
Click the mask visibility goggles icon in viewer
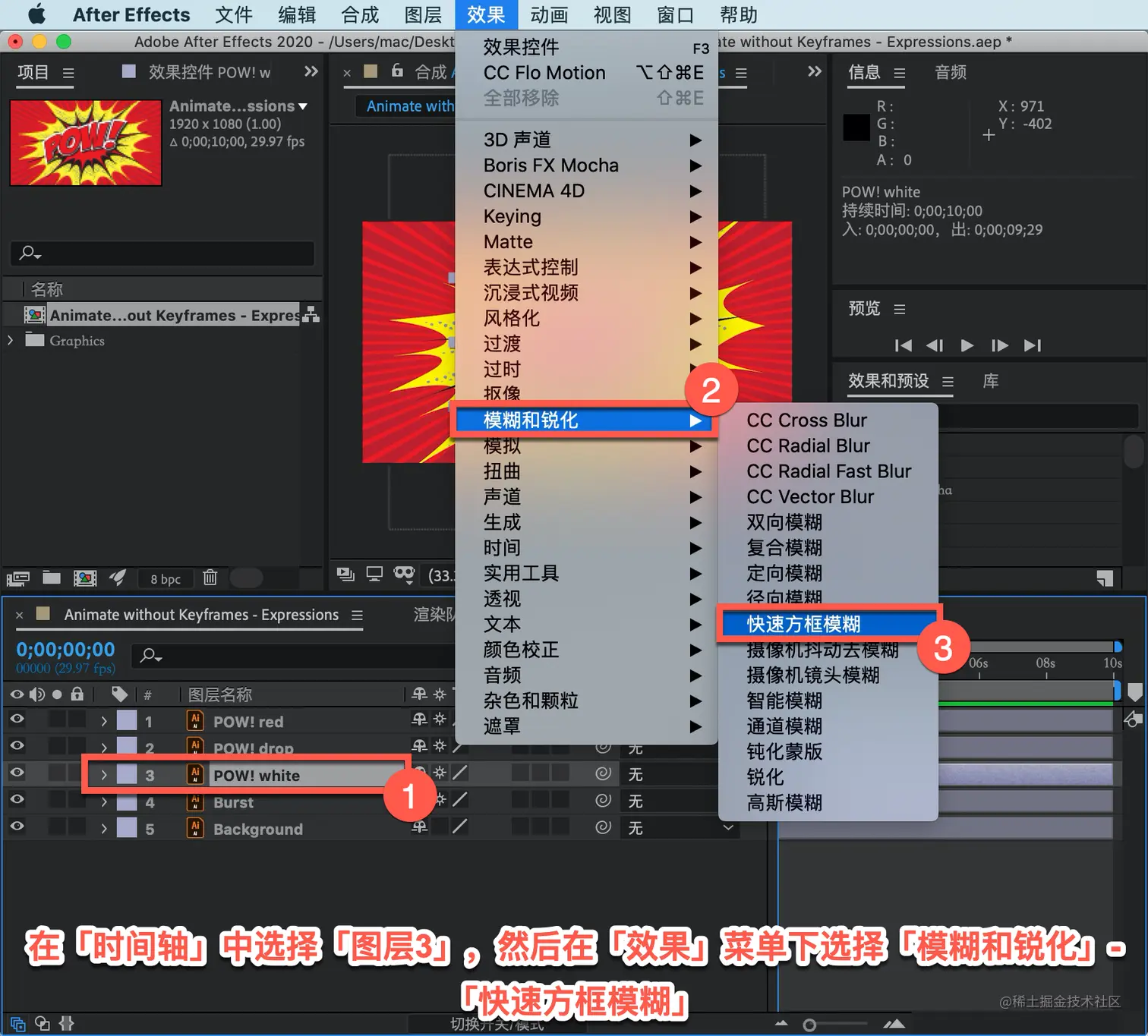[x=404, y=575]
